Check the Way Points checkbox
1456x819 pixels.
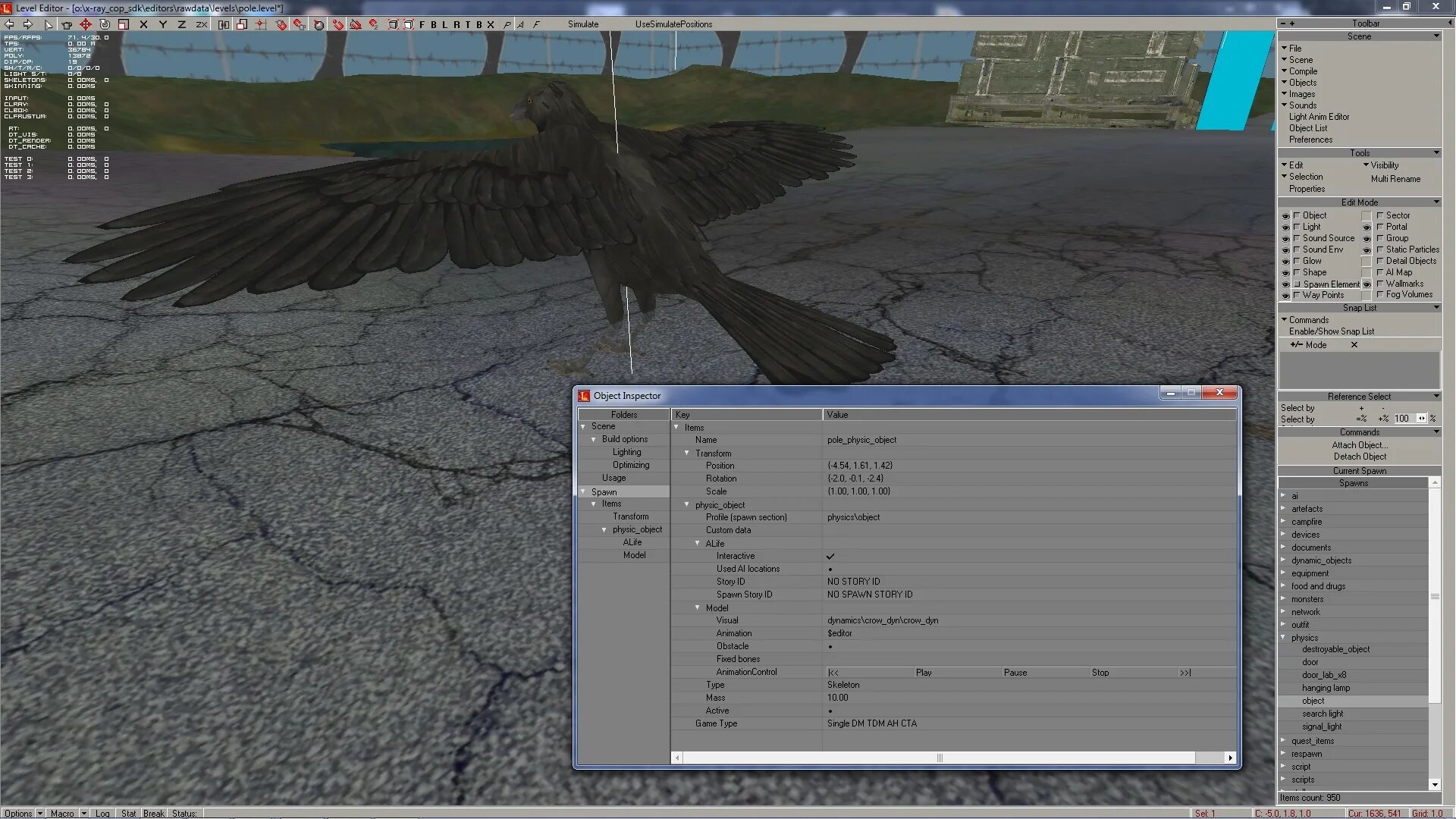1298,295
